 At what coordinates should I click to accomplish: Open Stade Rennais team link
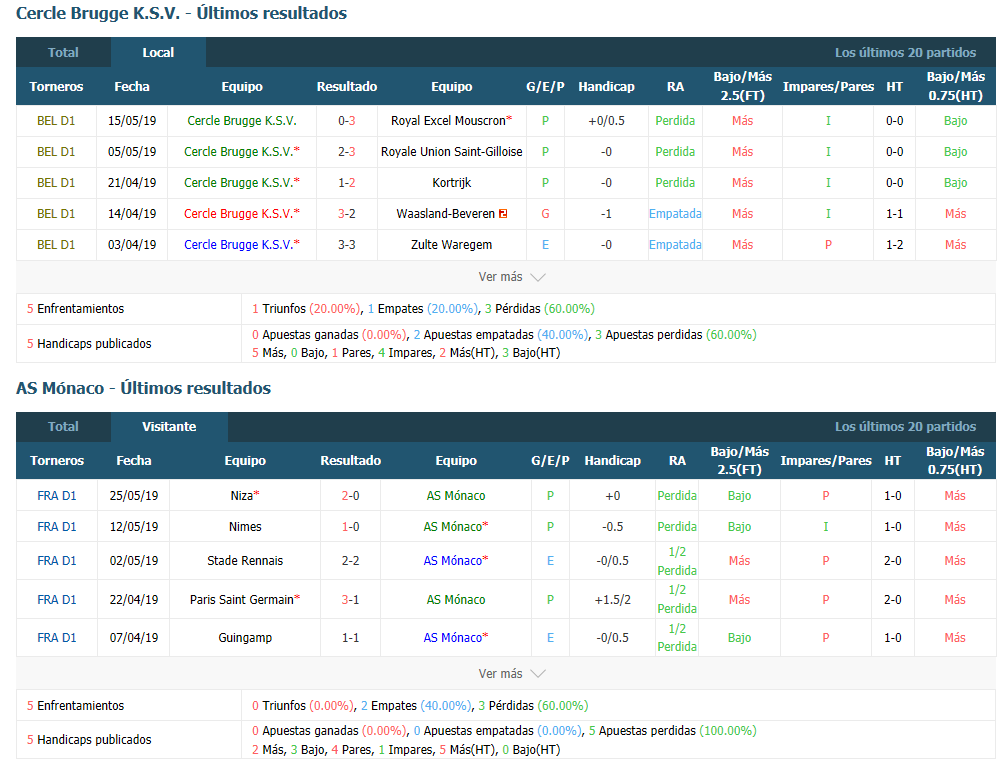point(245,560)
